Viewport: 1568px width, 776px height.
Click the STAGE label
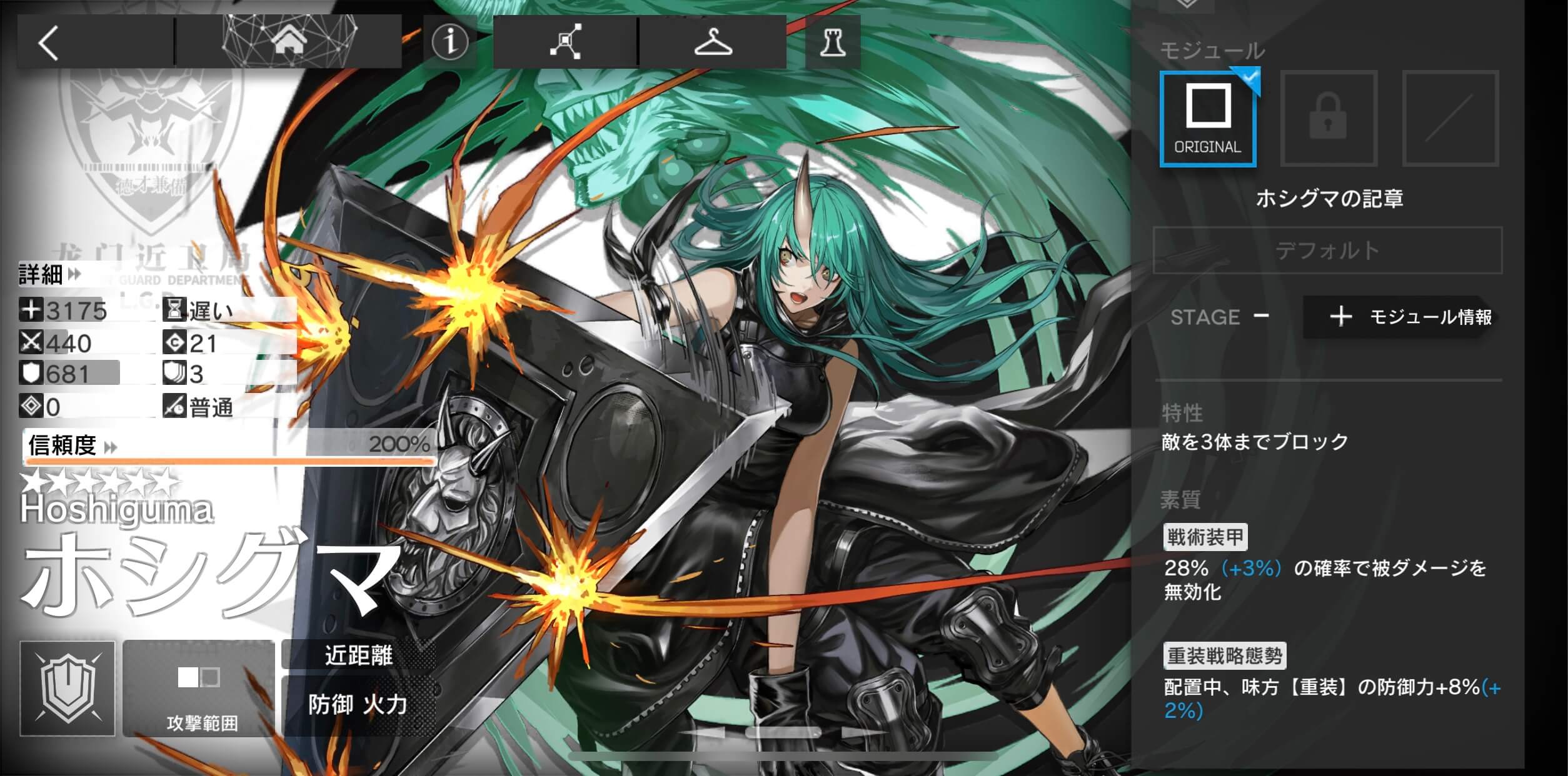coord(1205,317)
